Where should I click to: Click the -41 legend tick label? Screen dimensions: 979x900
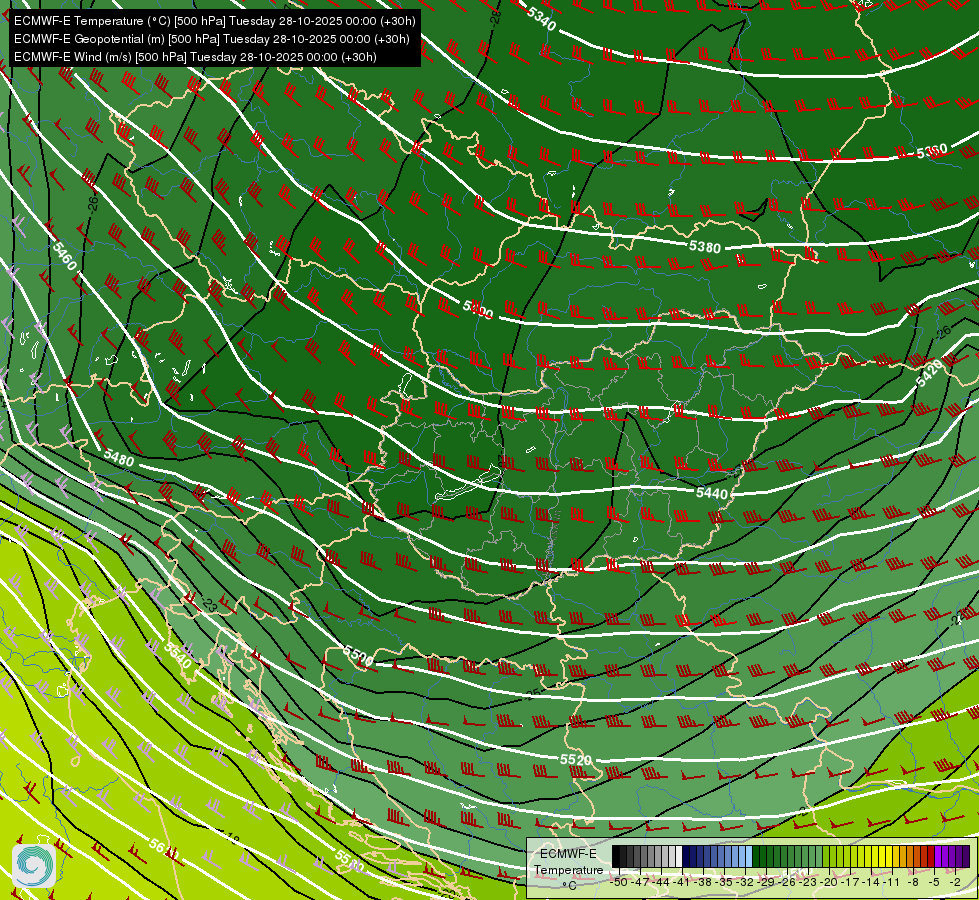coord(681,882)
